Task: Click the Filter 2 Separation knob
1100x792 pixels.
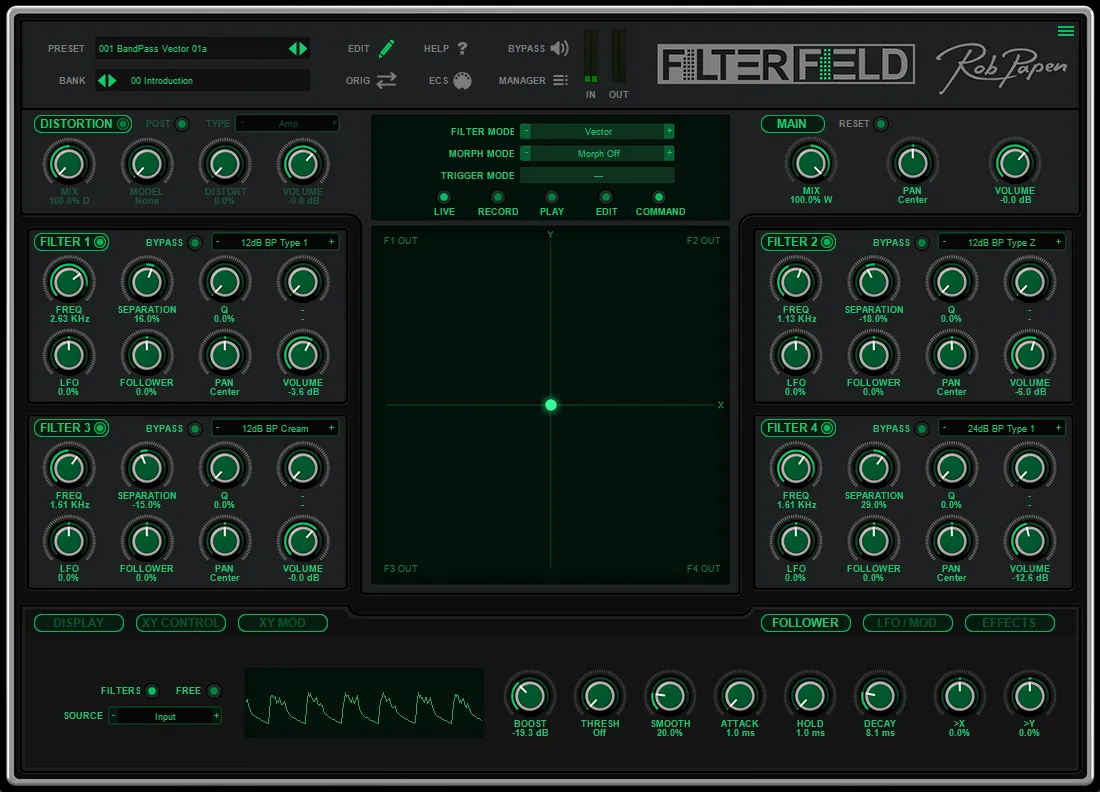Action: click(873, 281)
